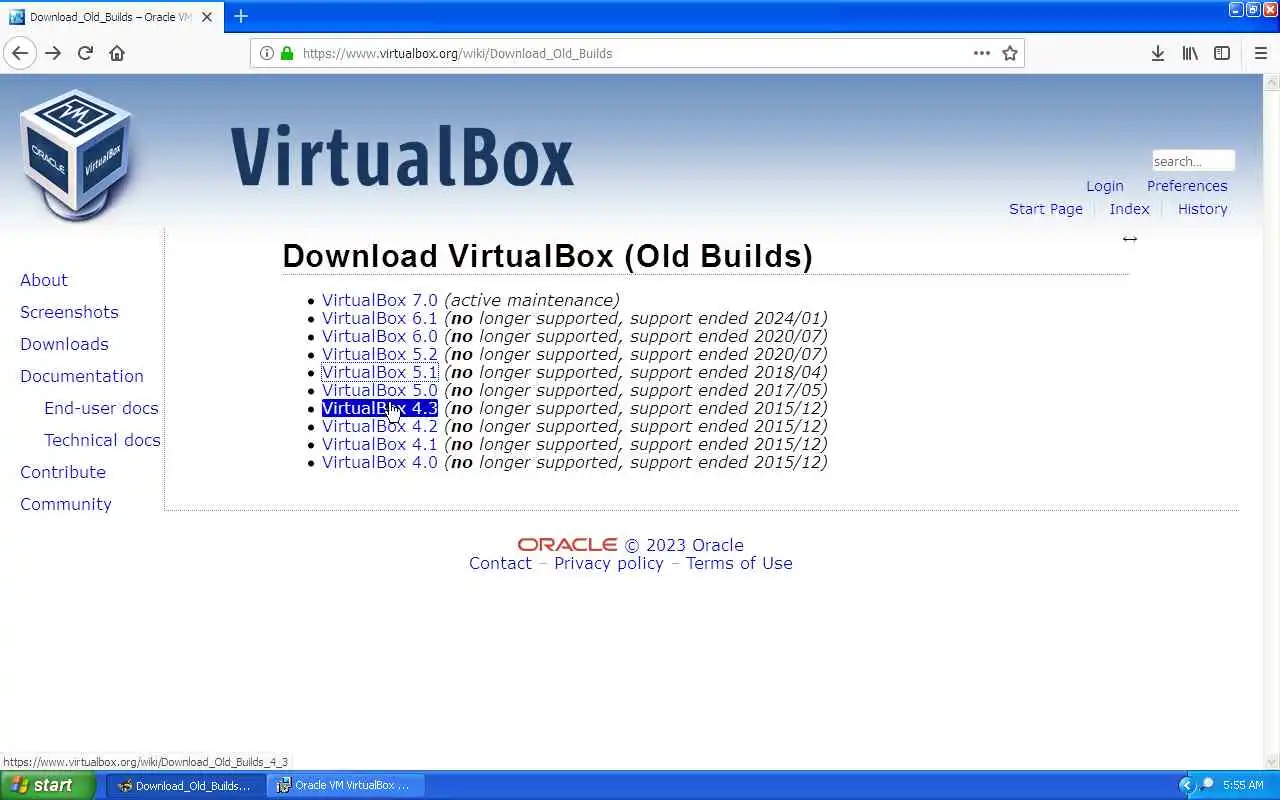This screenshot has width=1280, height=800.
Task: Click the 5:55 AM taskbar clock
Action: tap(1243, 785)
